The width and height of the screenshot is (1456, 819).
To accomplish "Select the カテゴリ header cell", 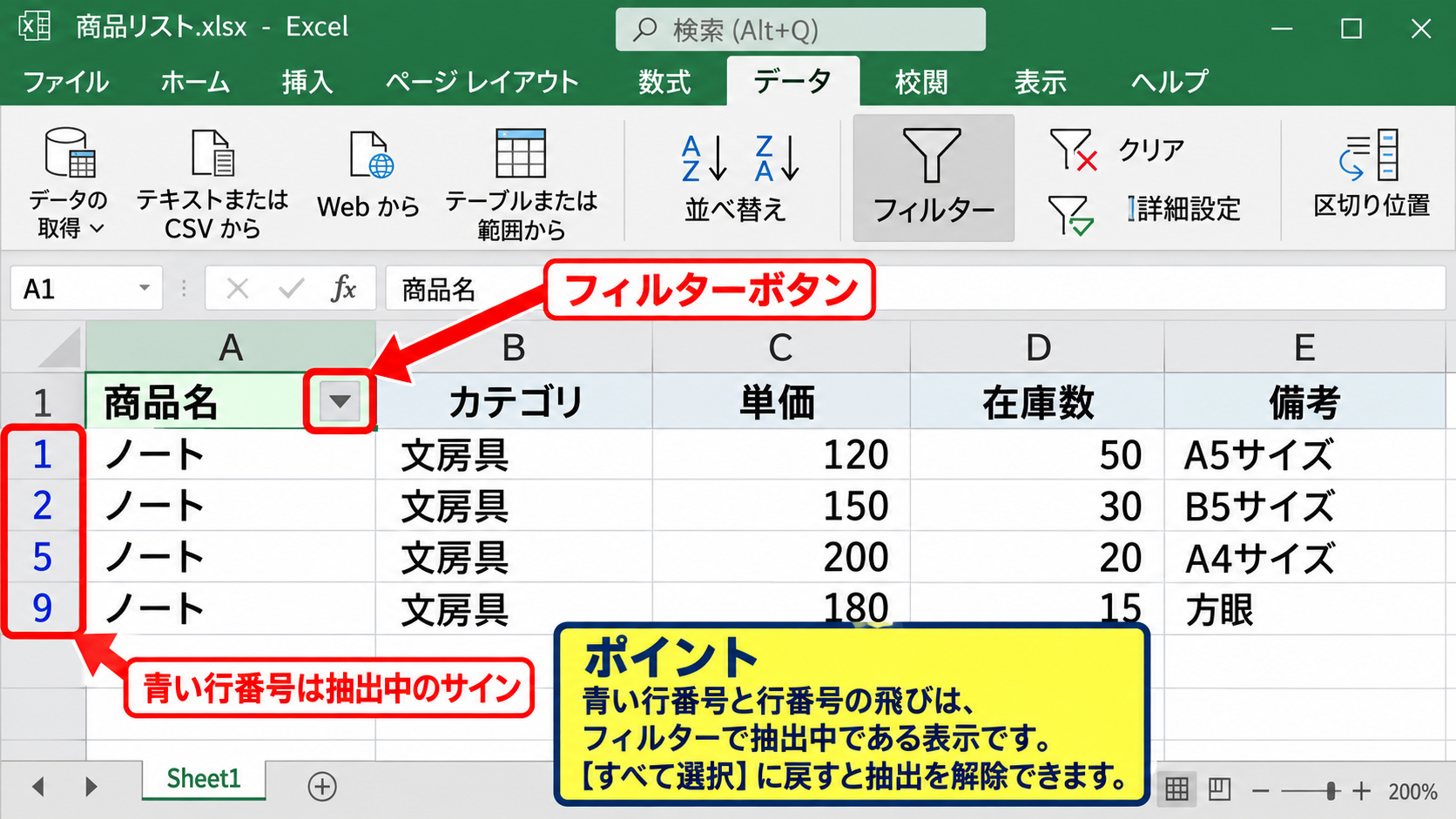I will click(514, 402).
